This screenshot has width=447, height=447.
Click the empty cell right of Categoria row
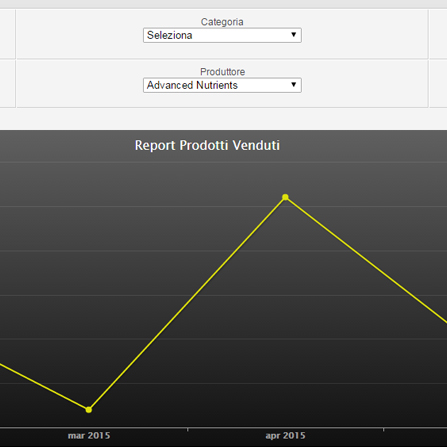[x=438, y=34]
